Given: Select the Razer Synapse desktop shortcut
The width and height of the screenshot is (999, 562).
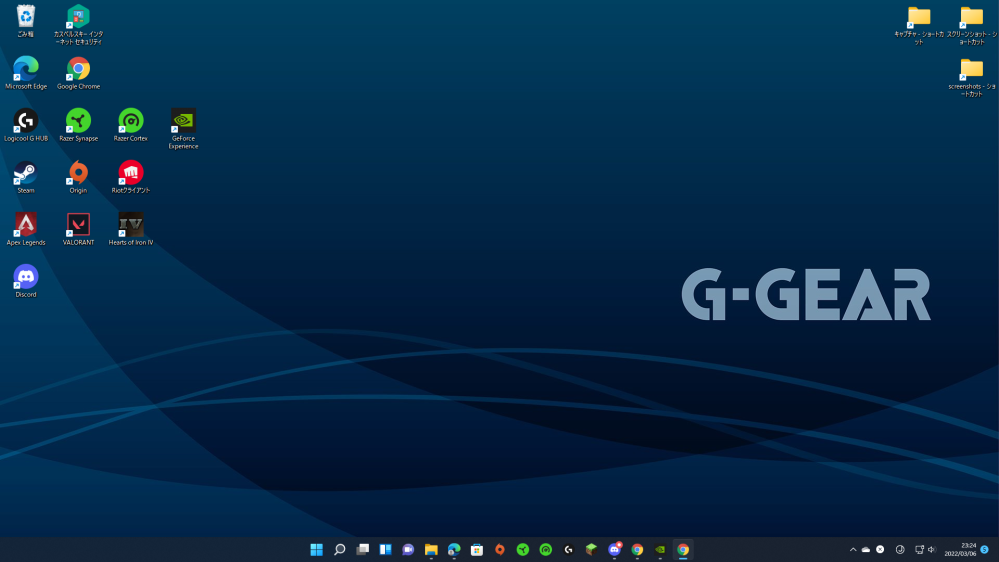Looking at the screenshot, I should click(x=78, y=126).
